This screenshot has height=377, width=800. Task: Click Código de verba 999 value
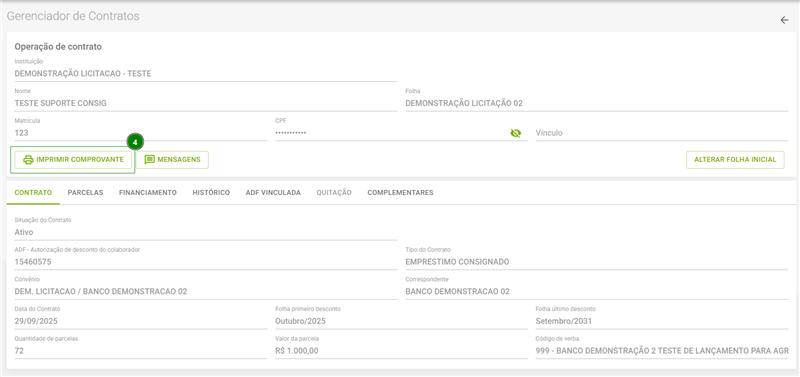662,351
